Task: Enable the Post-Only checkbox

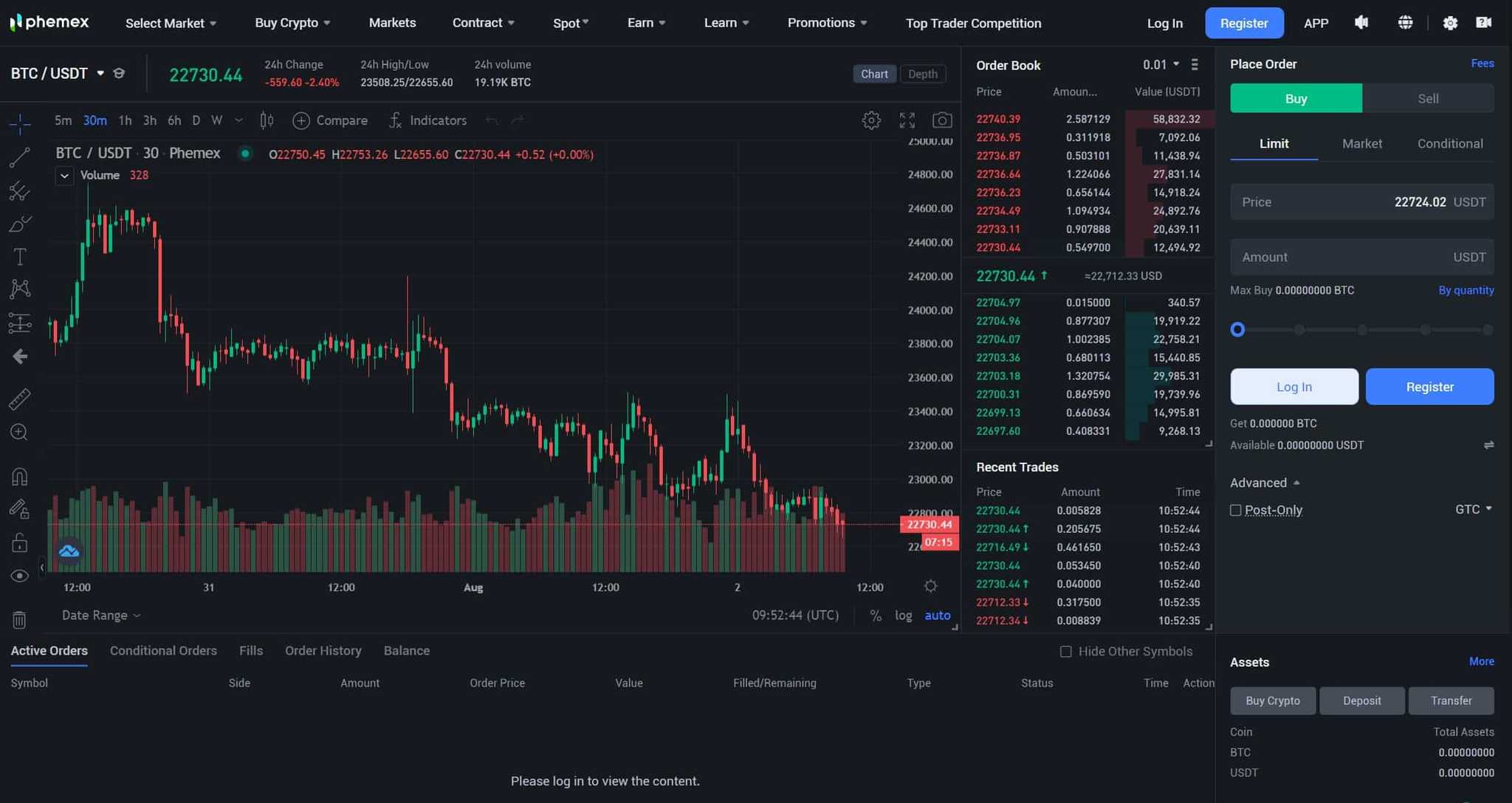Action: click(1235, 510)
